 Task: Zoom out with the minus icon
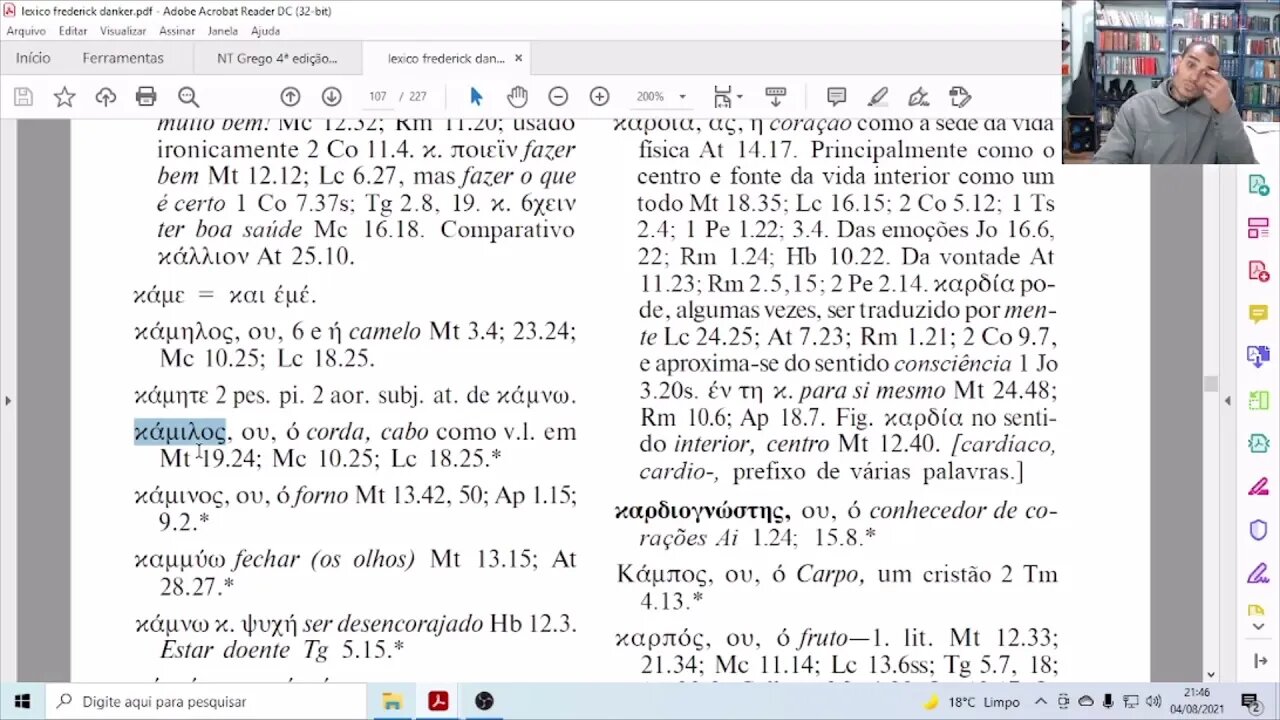[558, 97]
